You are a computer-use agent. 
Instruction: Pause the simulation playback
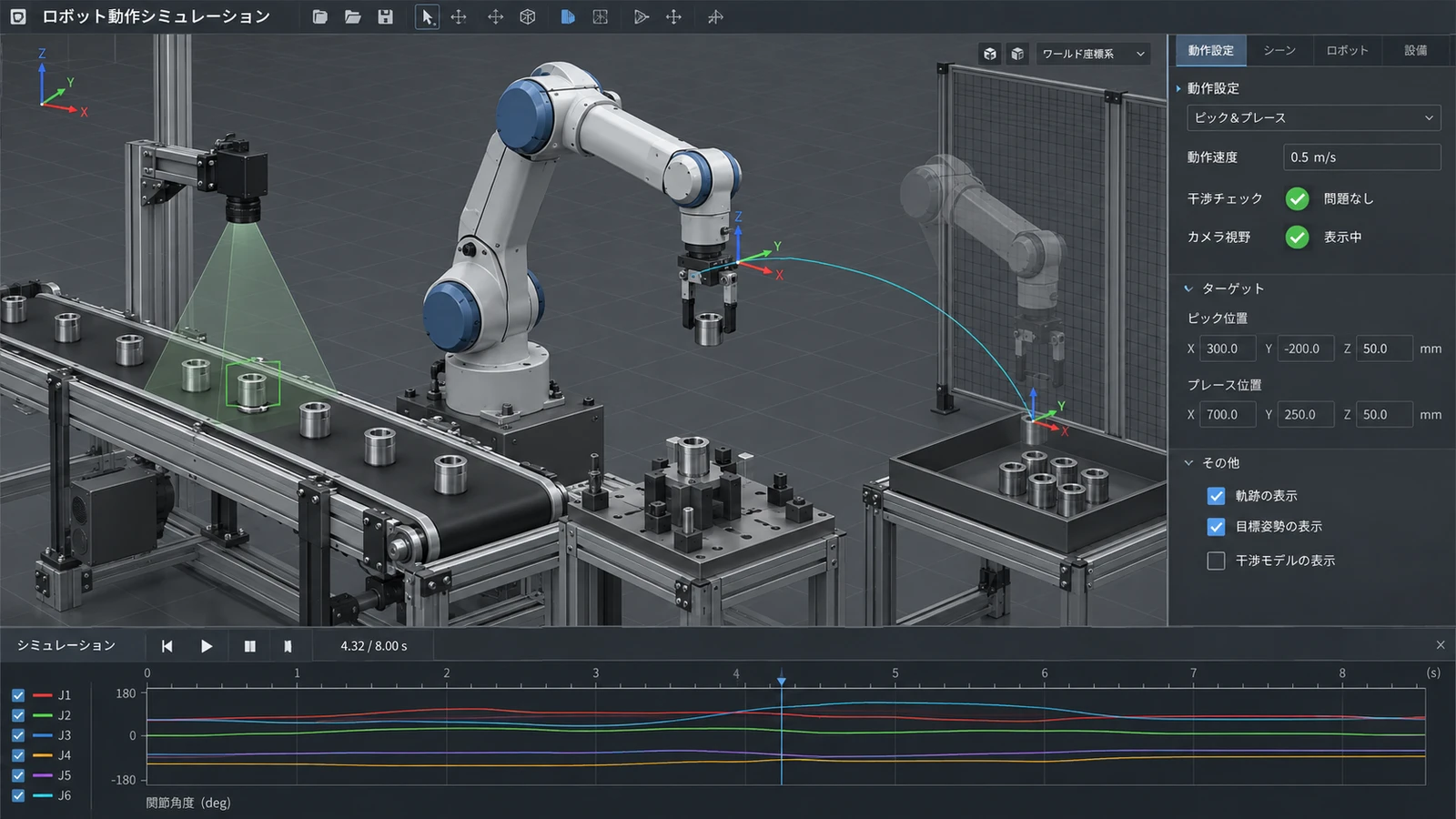coord(249,646)
